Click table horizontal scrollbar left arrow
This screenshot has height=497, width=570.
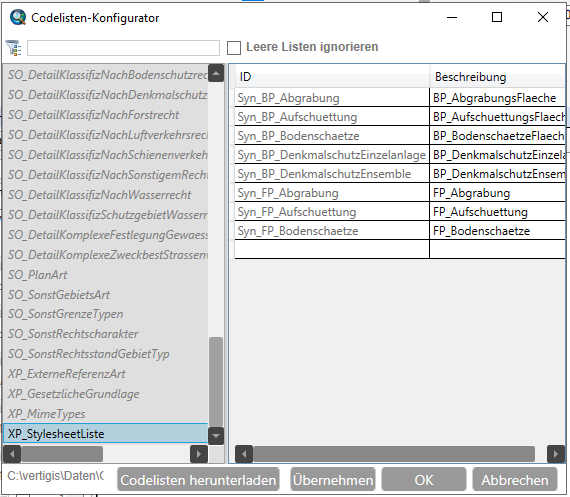click(244, 454)
